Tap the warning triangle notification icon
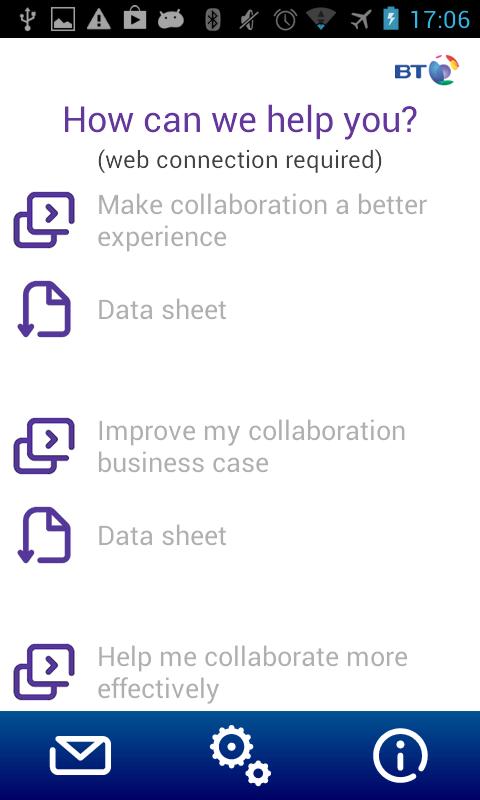 coord(99,19)
